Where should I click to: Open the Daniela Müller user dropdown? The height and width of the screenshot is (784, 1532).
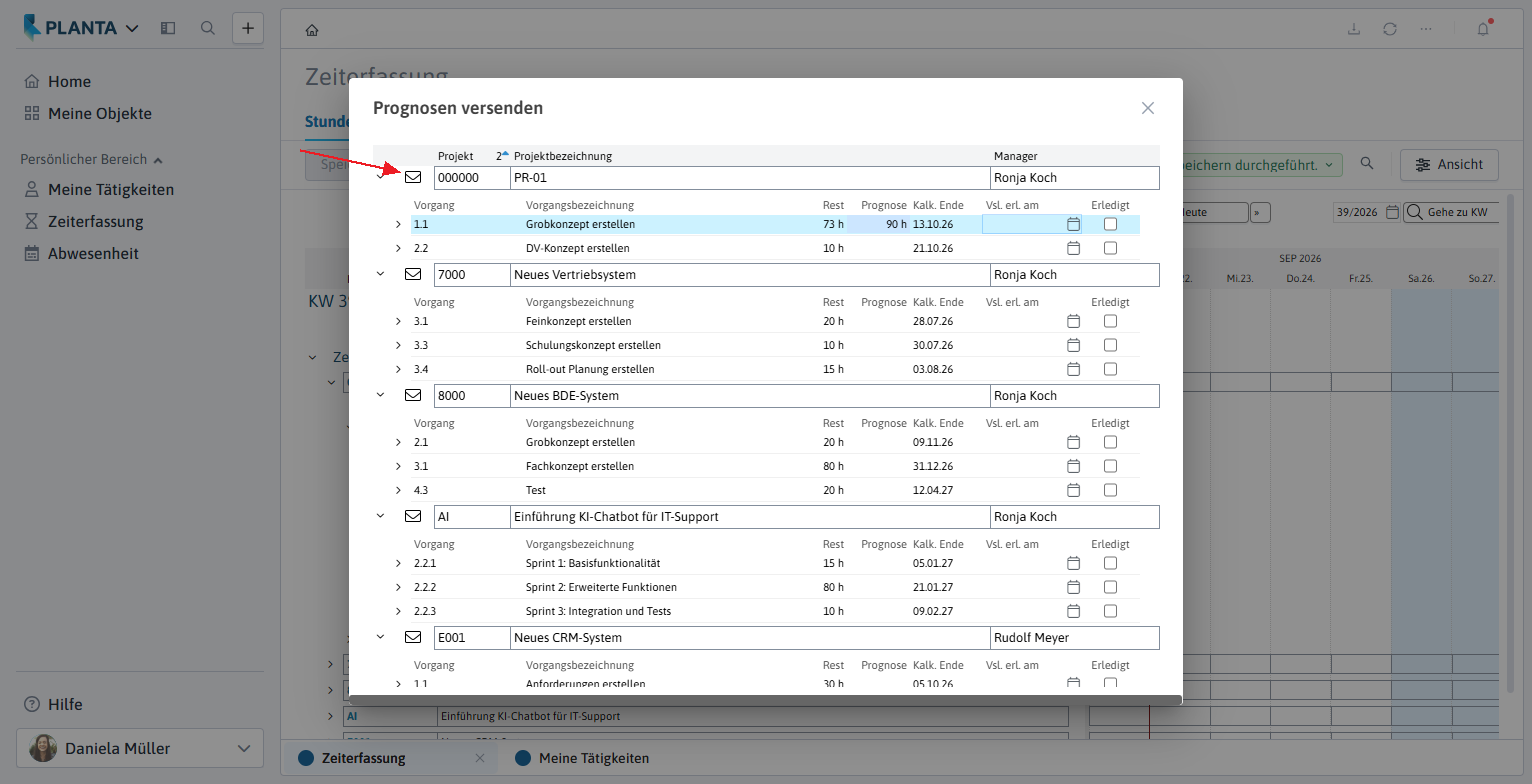140,748
